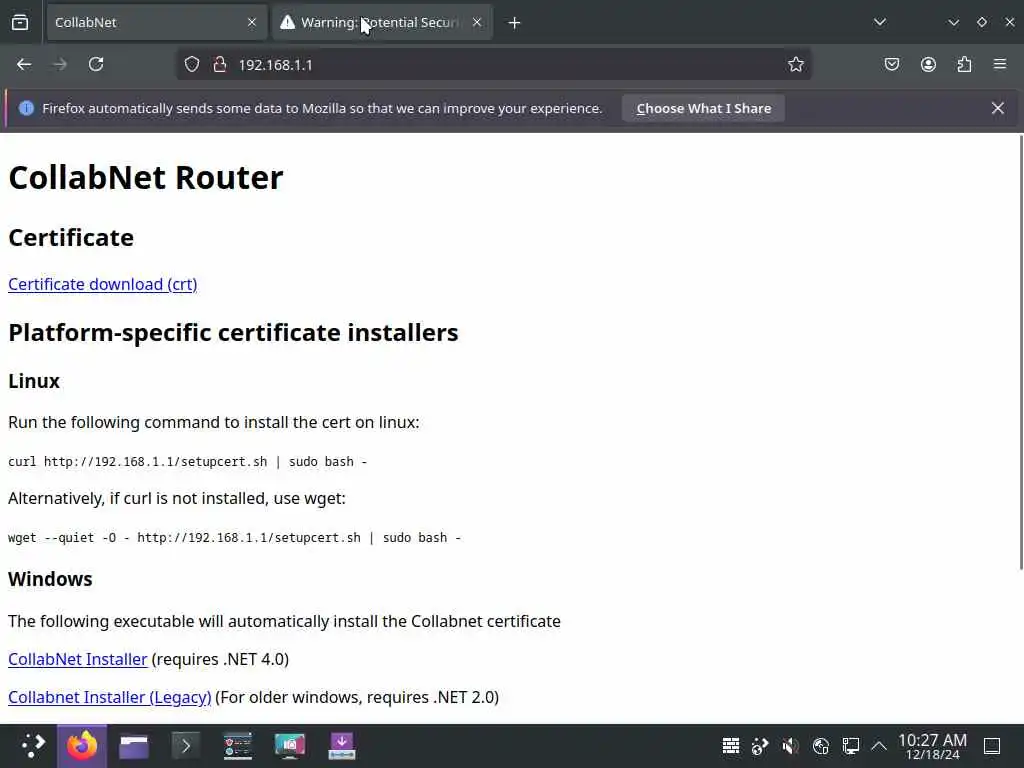
Task: Switch to the Warning: Potential Security tab
Action: click(x=382, y=23)
